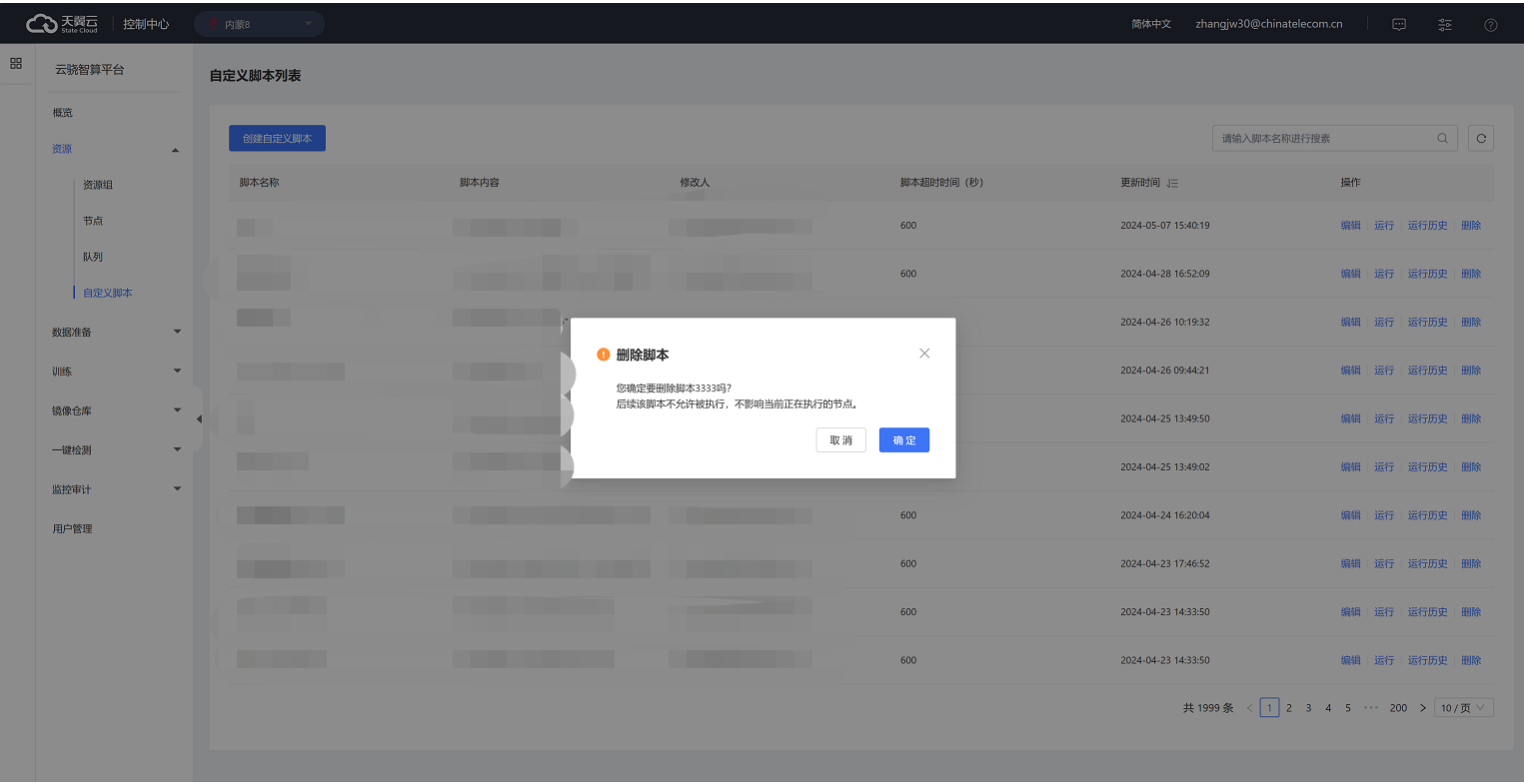Click 运行历史 for the 2024-04-25 13:49:50 row
The image size is (1524, 784).
tap(1428, 418)
